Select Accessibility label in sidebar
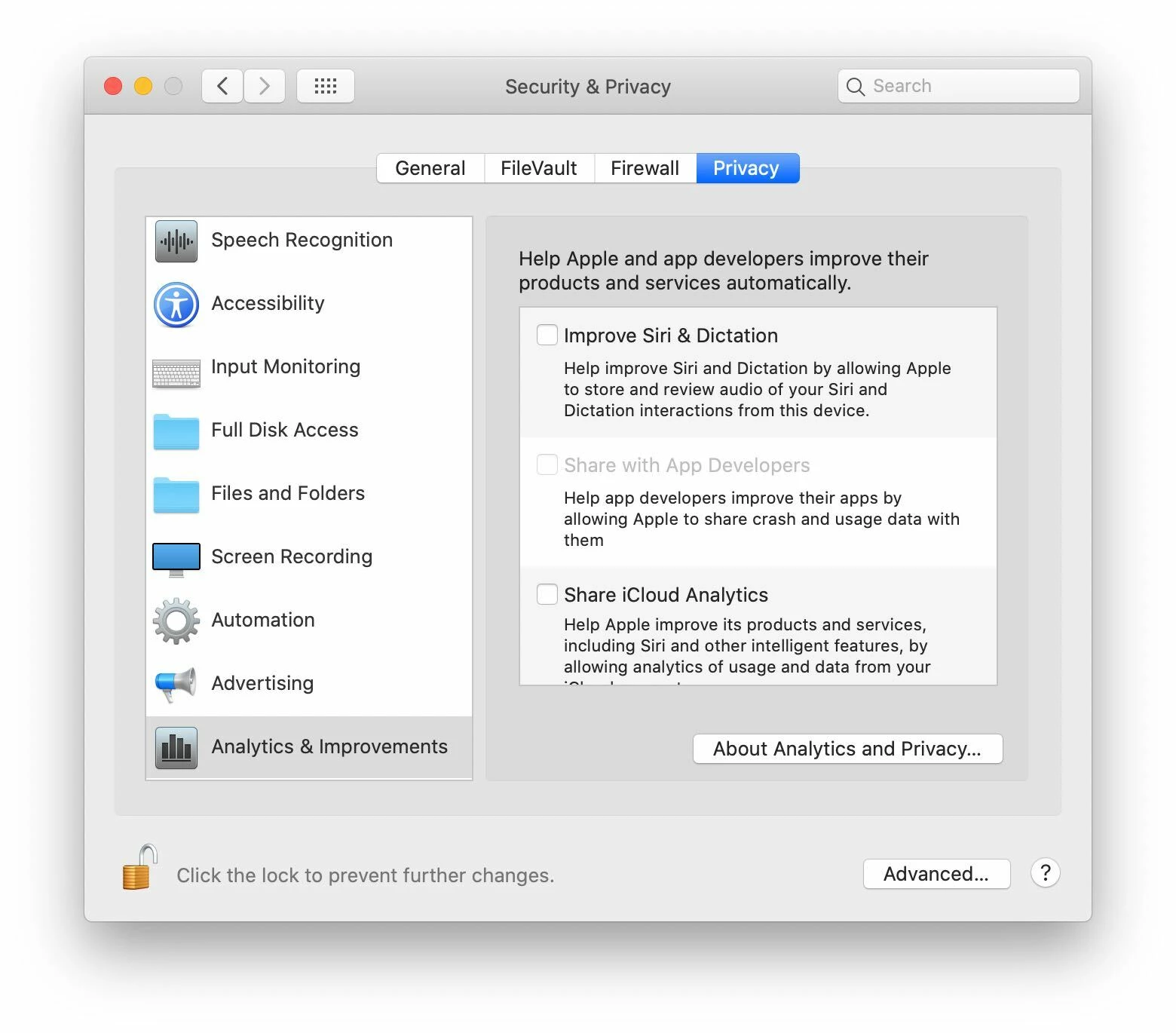 click(268, 303)
